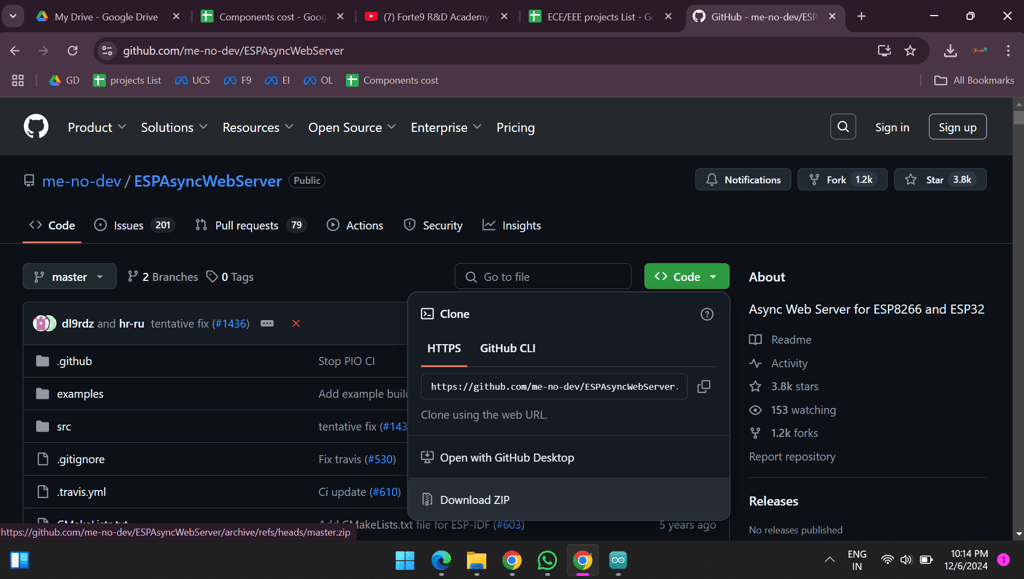
Task: Open the Chrome three-dot menu
Action: coord(1008,50)
